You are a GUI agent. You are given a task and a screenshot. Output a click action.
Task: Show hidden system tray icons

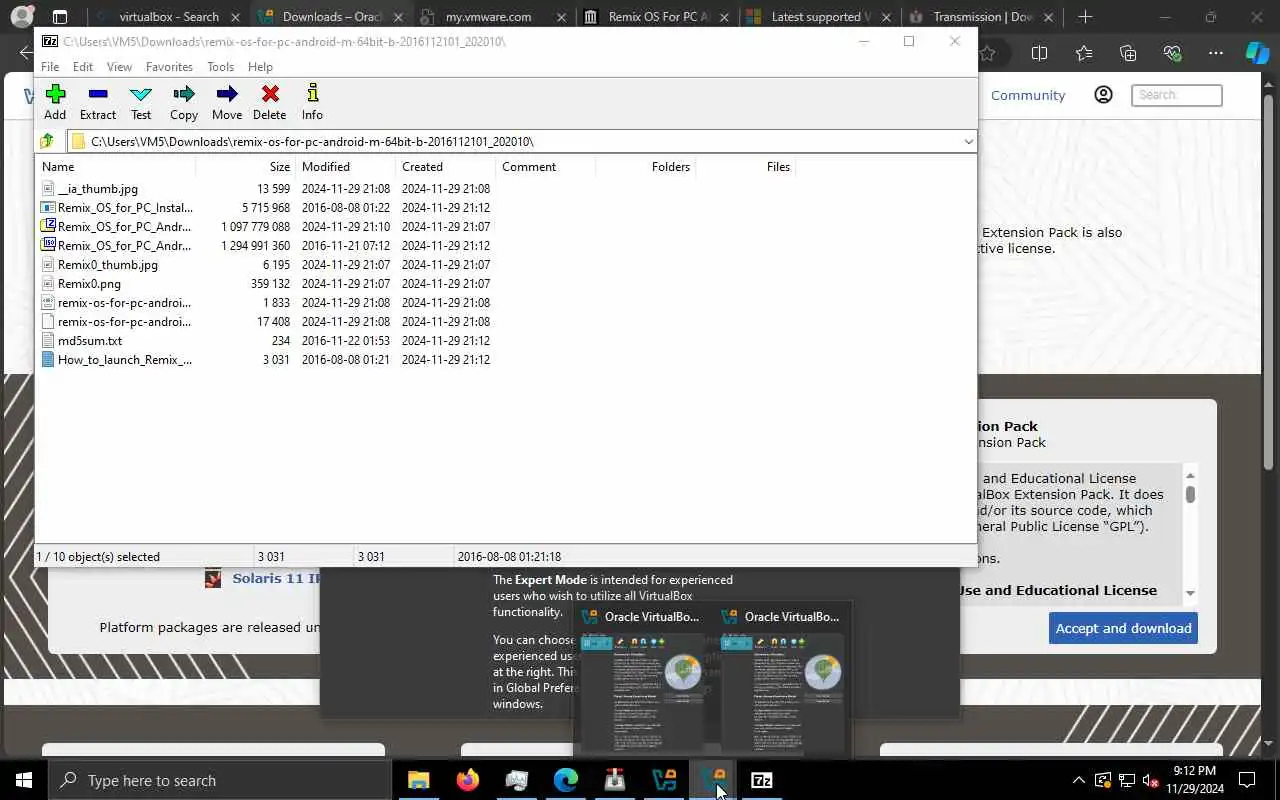click(x=1078, y=780)
